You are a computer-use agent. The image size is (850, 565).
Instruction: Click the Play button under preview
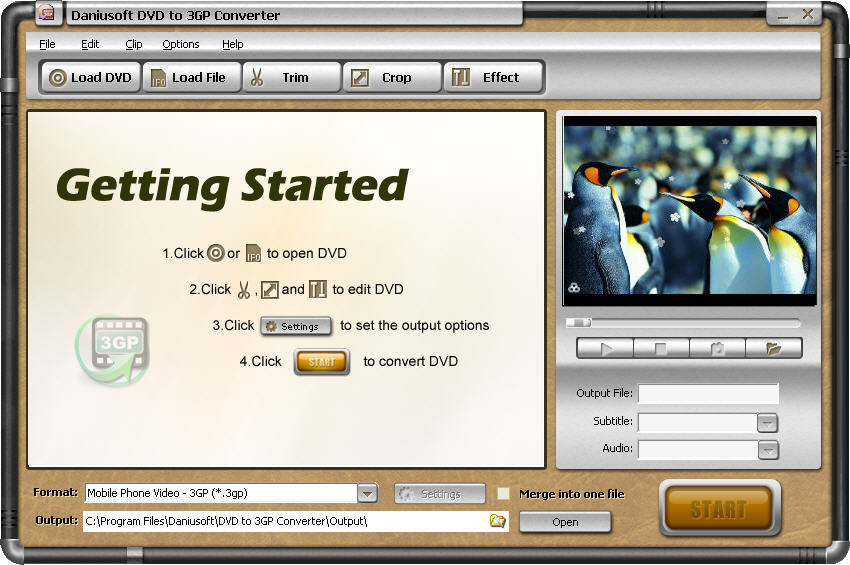tap(605, 348)
